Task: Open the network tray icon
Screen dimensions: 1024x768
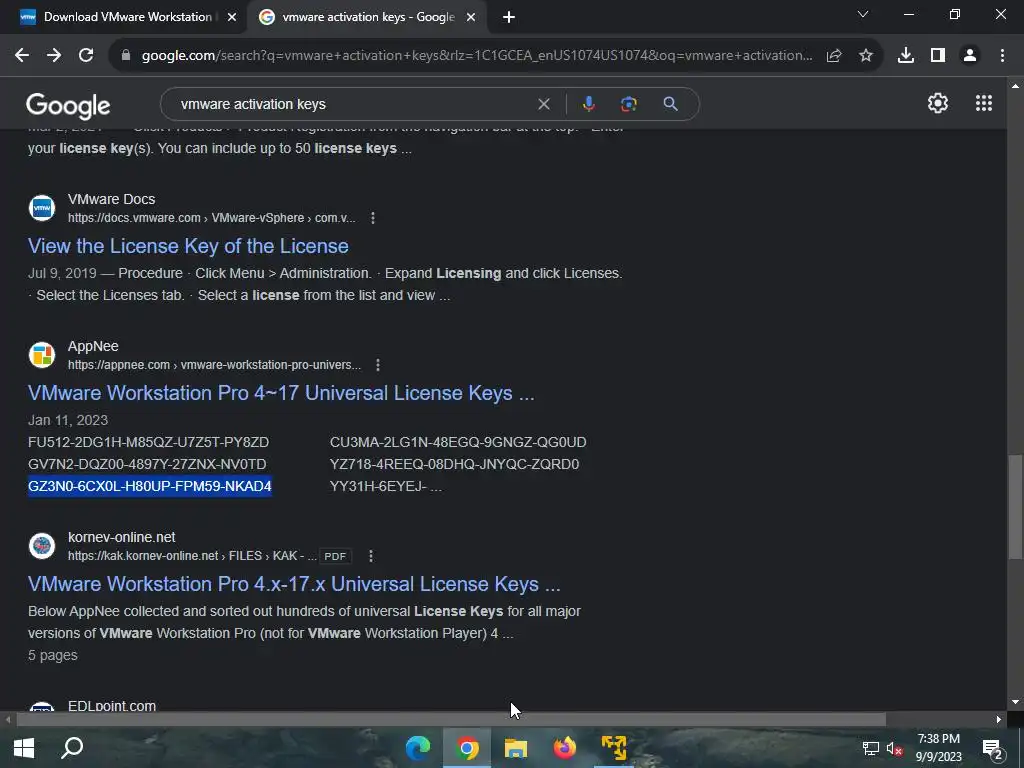Action: point(870,748)
